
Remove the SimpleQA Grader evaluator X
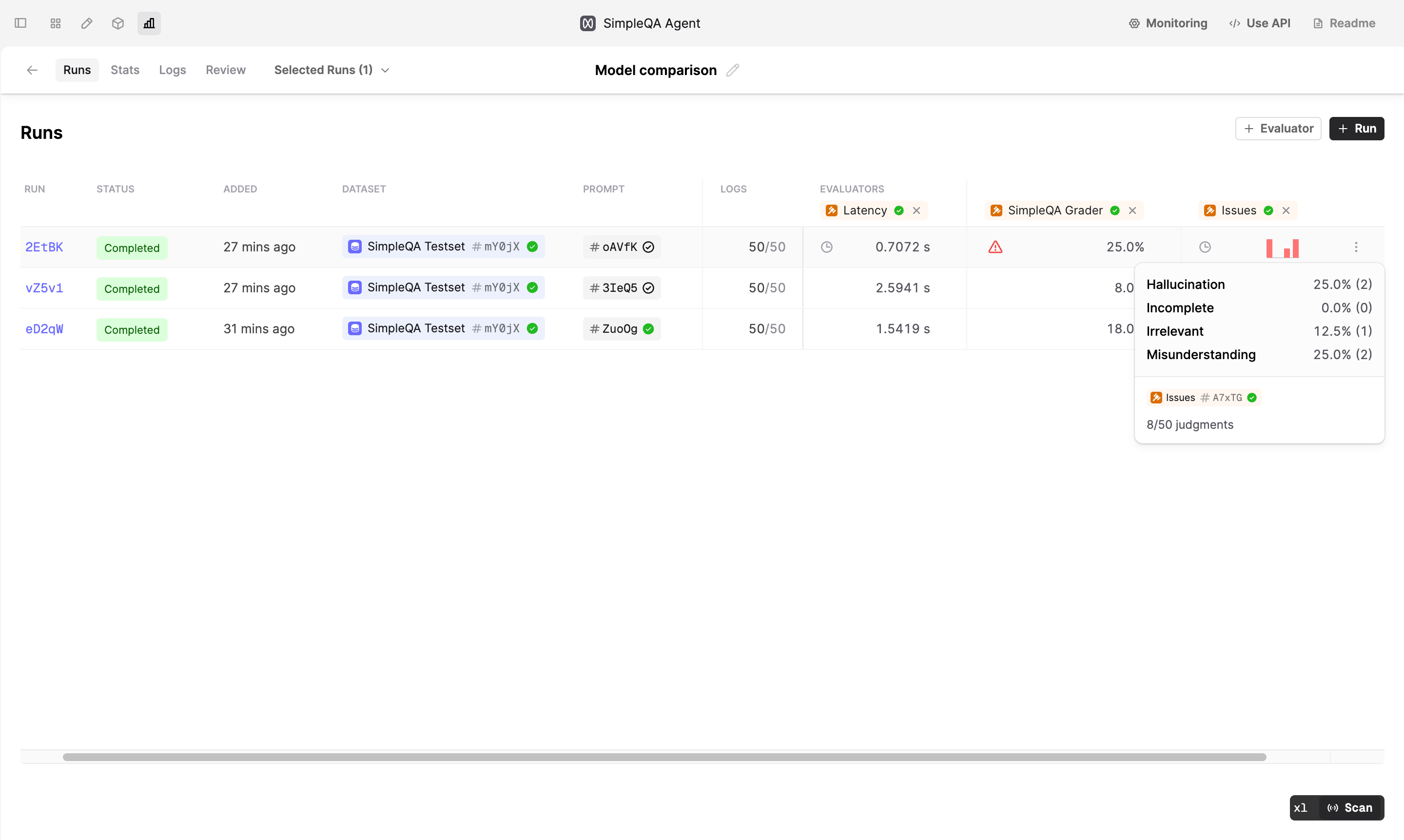coord(1132,210)
